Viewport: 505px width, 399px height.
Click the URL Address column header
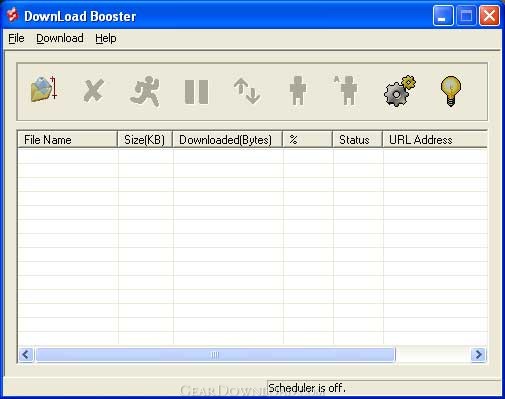point(435,140)
